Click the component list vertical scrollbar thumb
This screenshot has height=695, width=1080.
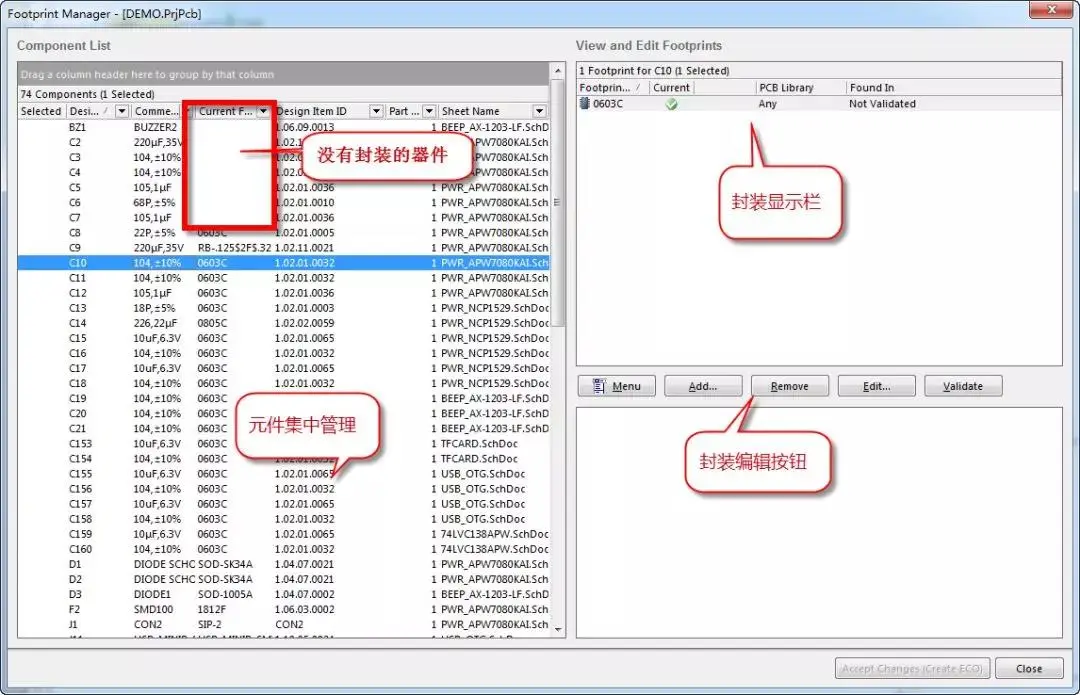pyautogui.click(x=559, y=203)
